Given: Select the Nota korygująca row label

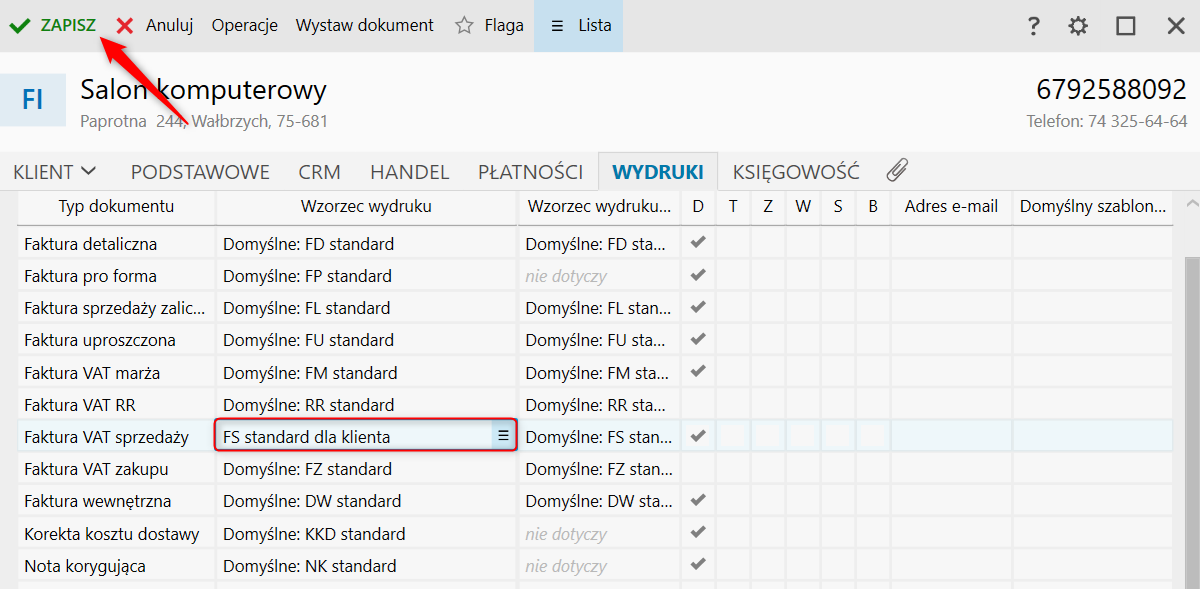Looking at the screenshot, I should 85,565.
